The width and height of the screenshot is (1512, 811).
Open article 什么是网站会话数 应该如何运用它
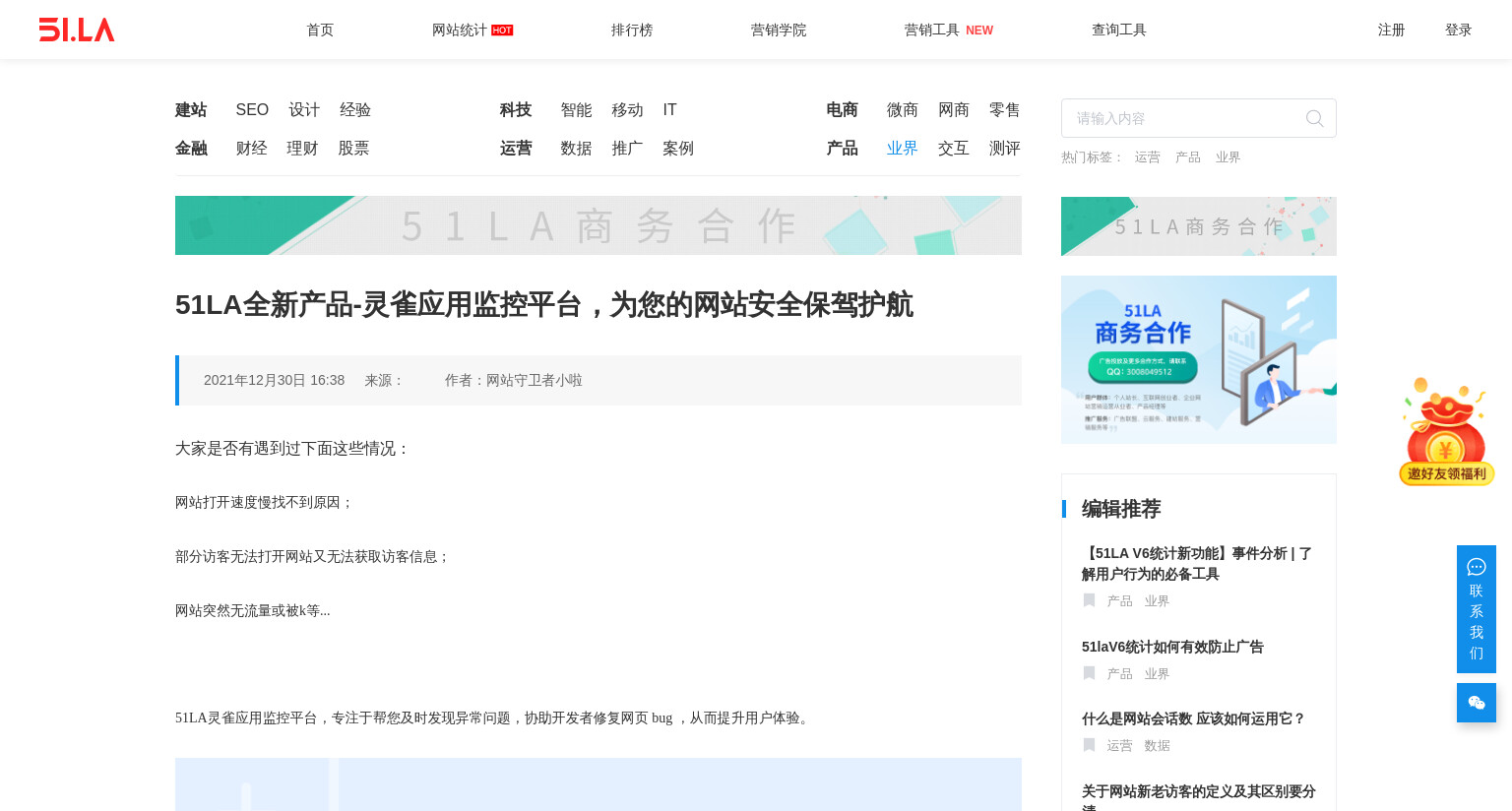1193,718
